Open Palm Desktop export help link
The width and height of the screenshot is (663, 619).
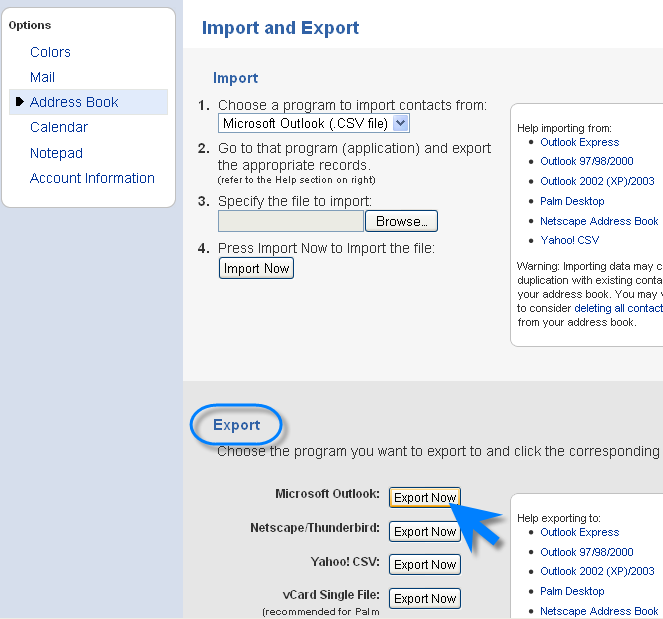572,591
